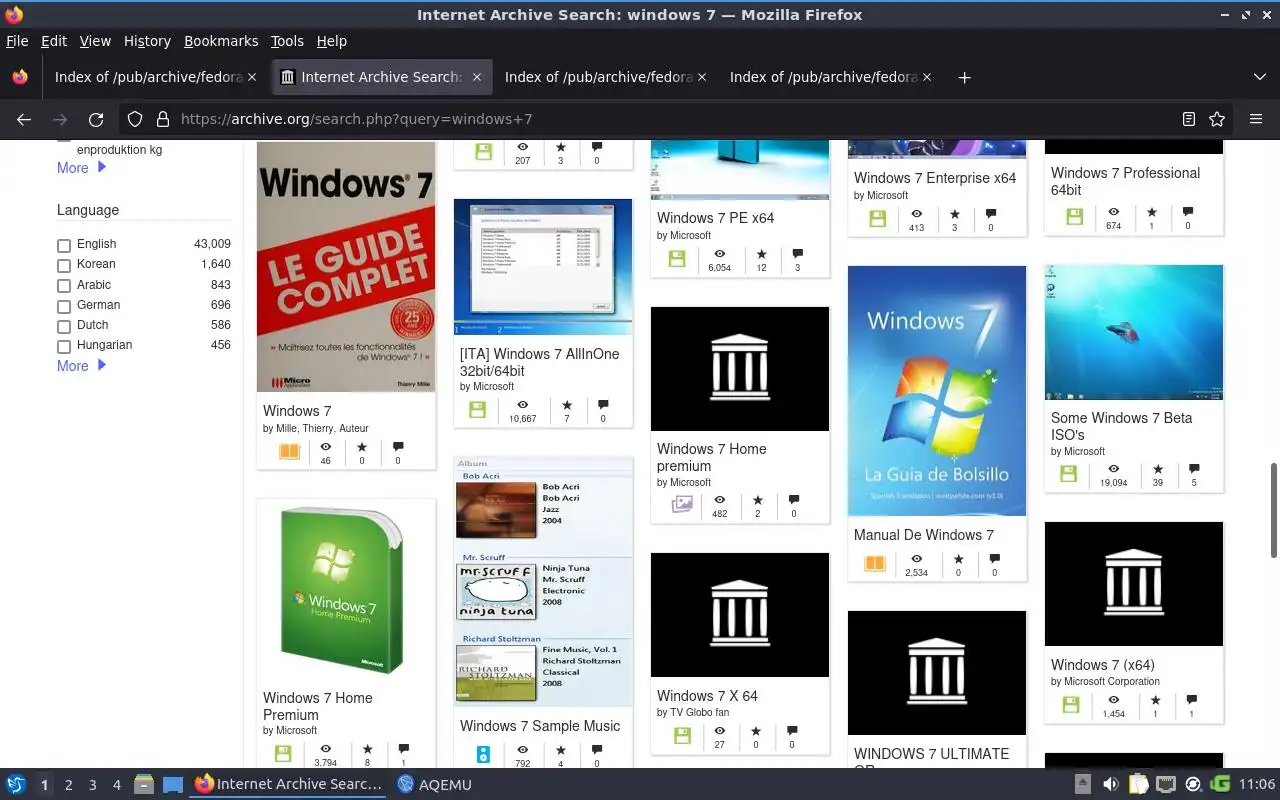
Task: Expand More under the Language filter list
Action: pos(81,366)
